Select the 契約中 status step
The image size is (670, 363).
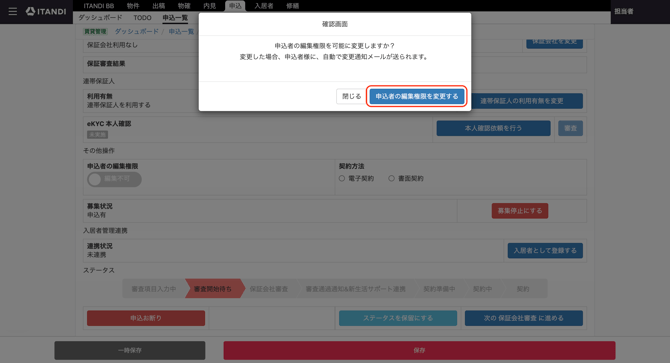(x=482, y=289)
